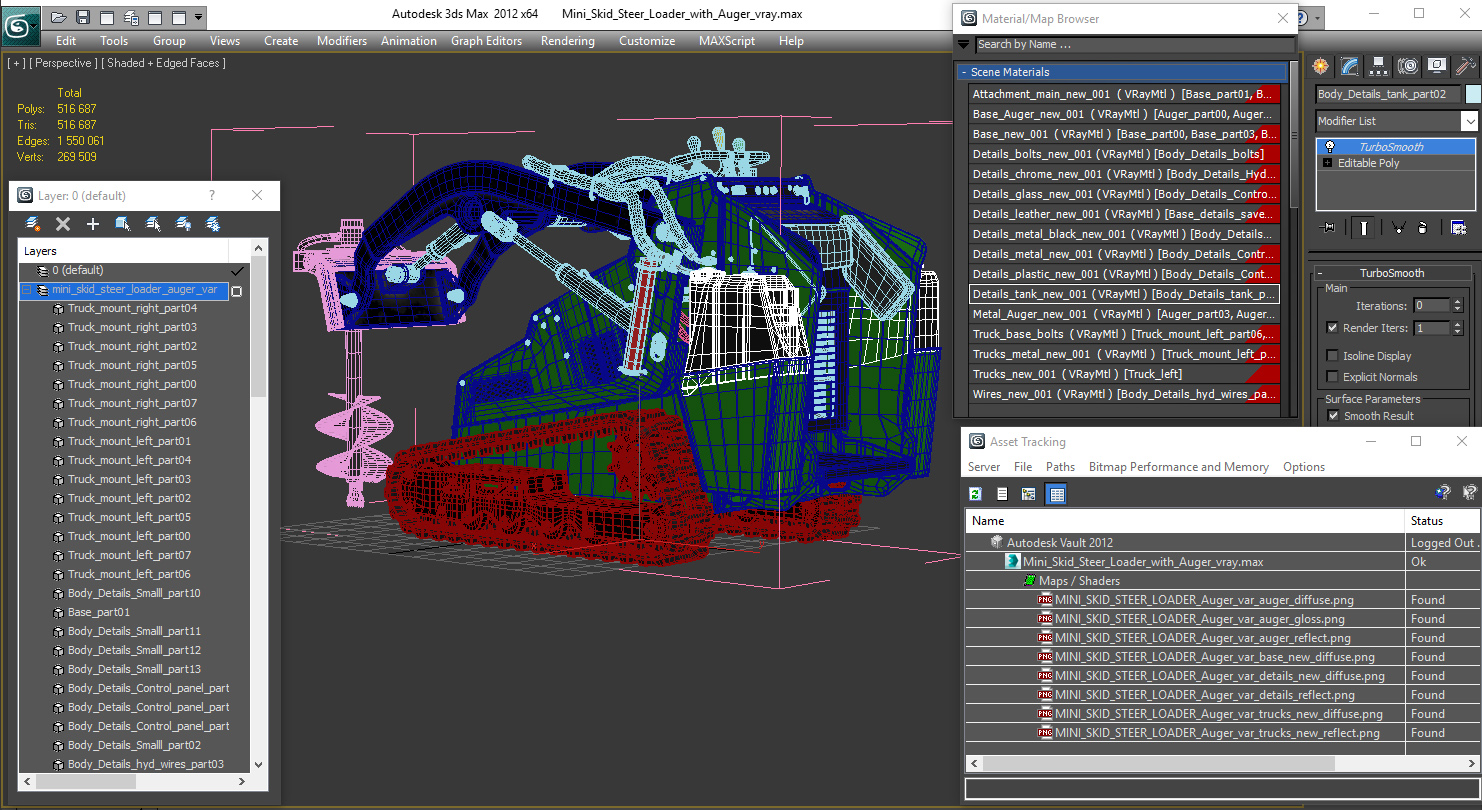Click Hide/Unhide All Layers icon
The height and width of the screenshot is (810, 1482).
pos(183,224)
